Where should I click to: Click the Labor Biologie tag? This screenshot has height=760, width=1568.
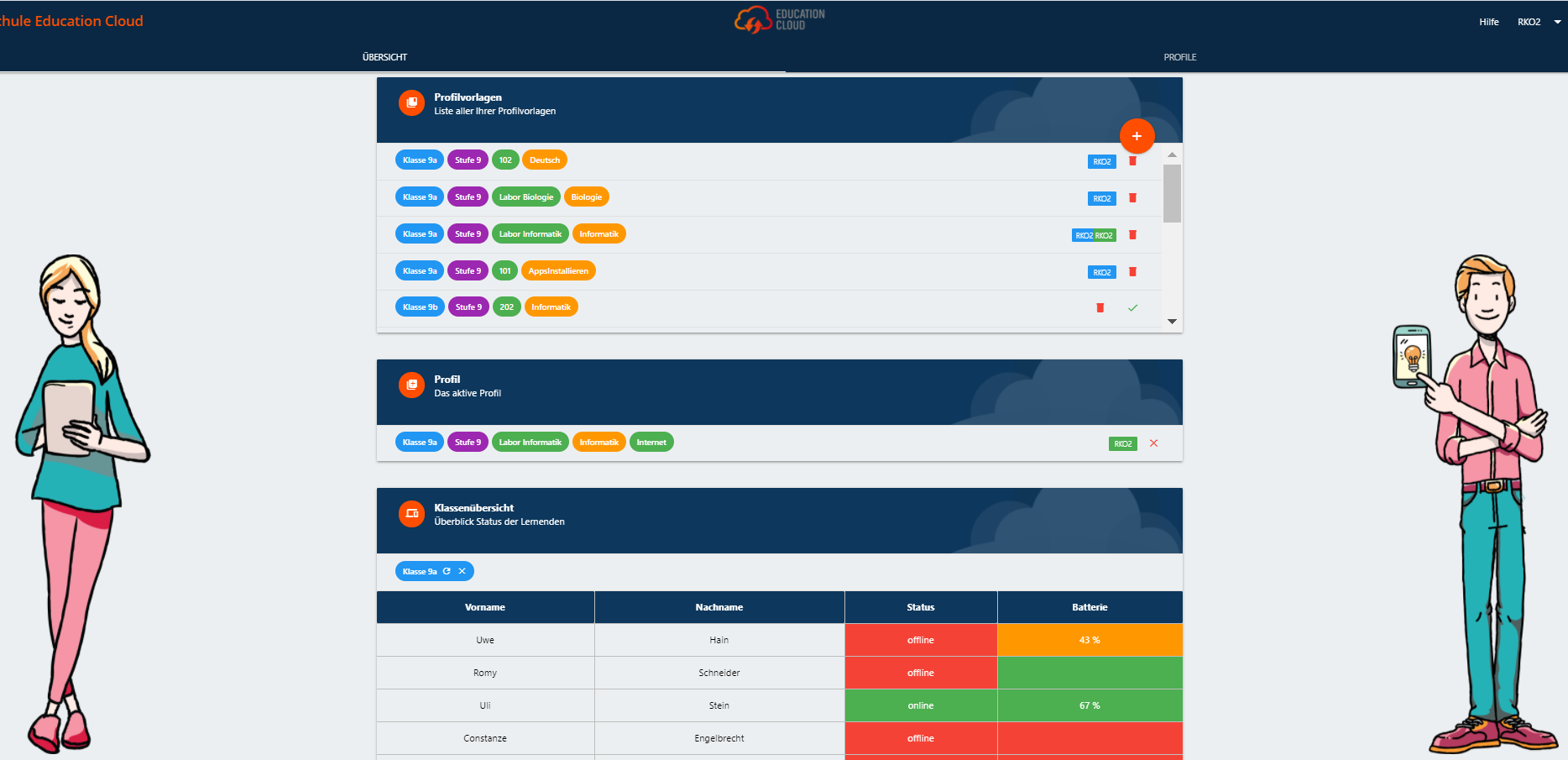[x=525, y=197]
